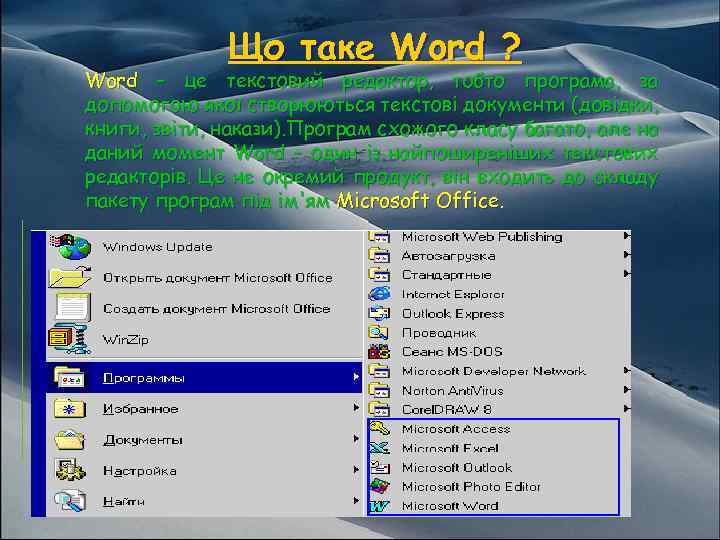Expand the Стандартные submenu arrow
The image size is (720, 540).
626,274
